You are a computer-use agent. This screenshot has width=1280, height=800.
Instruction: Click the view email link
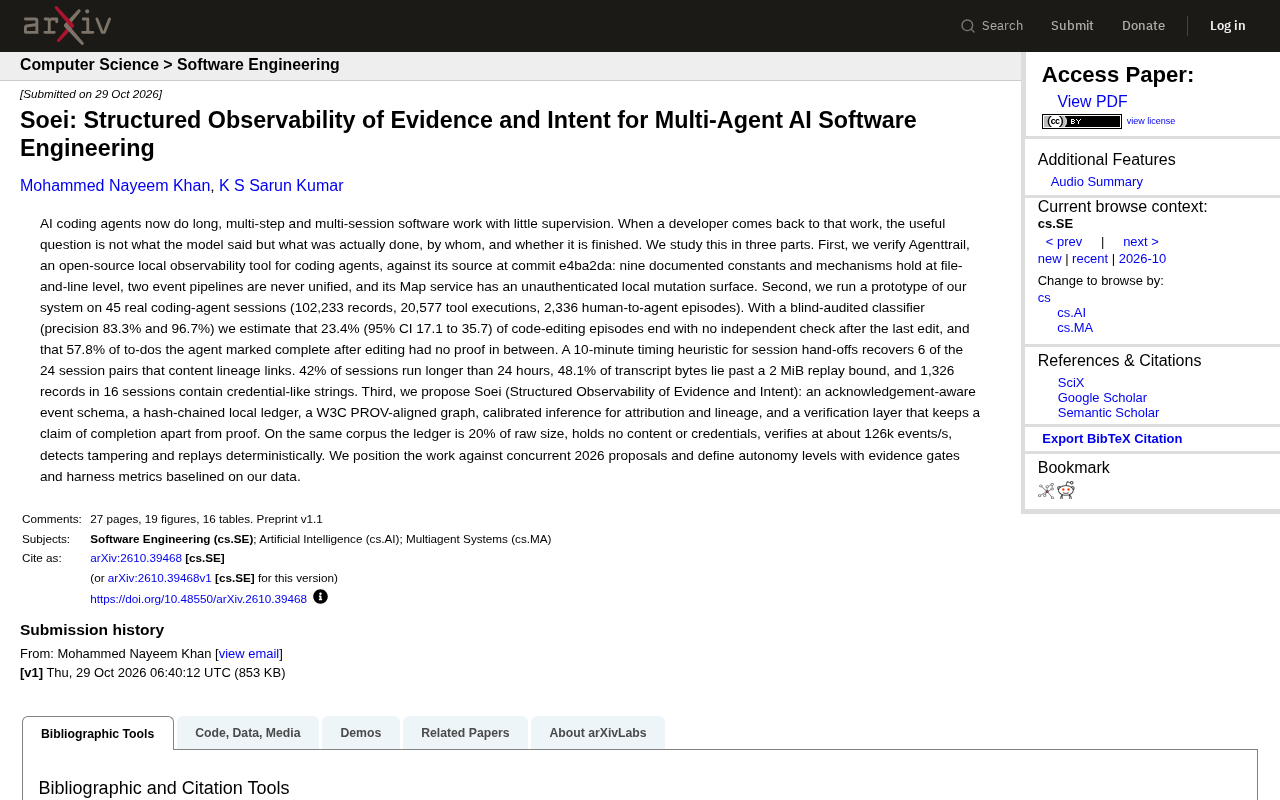coord(249,654)
